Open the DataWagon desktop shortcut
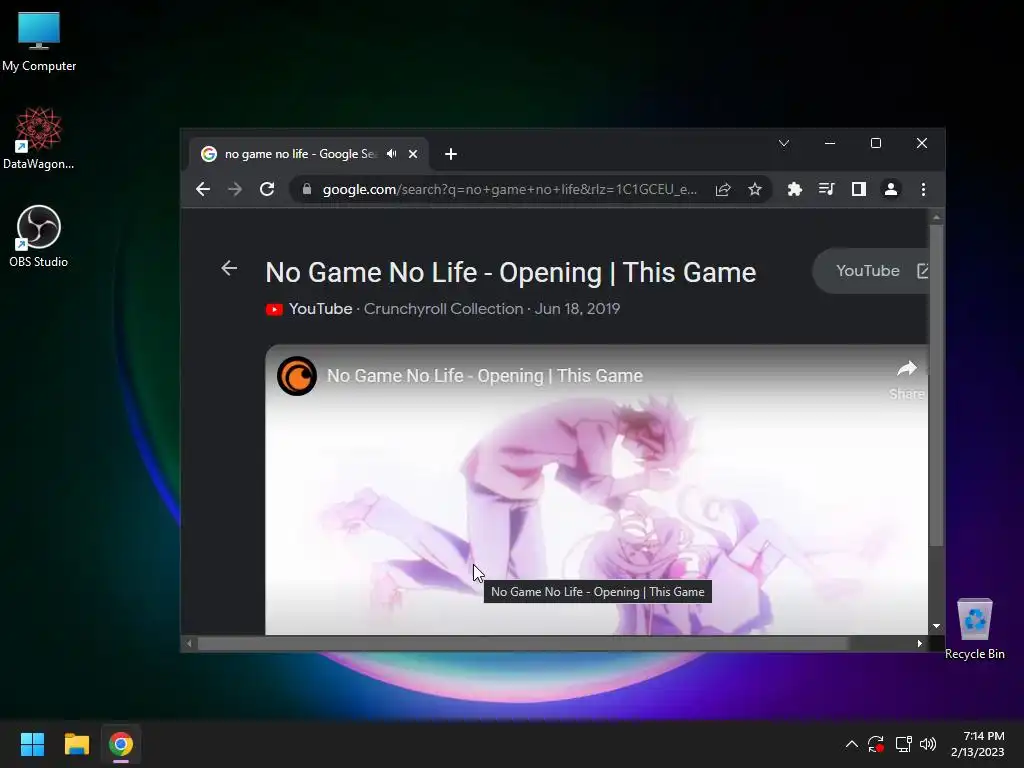This screenshot has height=768, width=1024. point(39,138)
